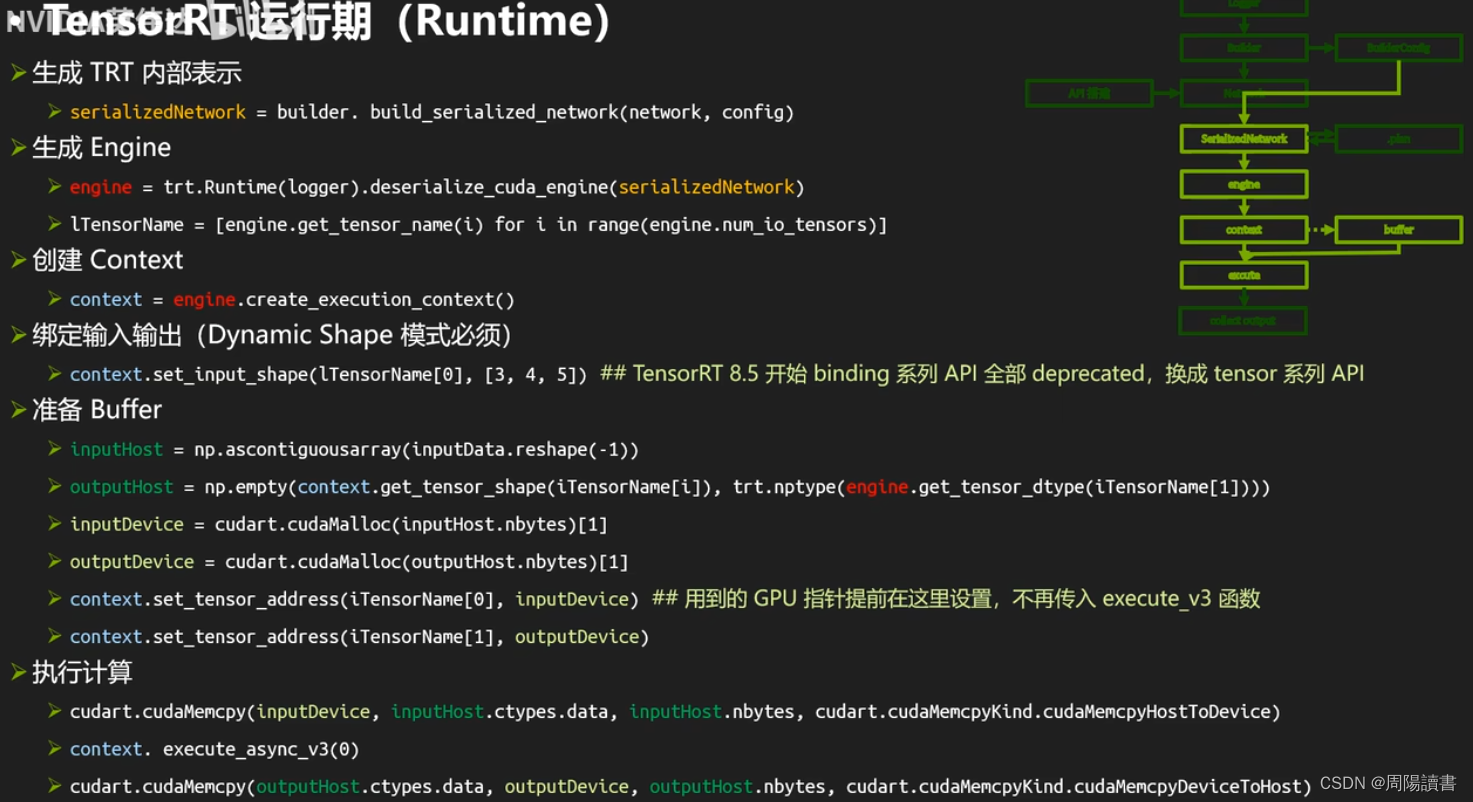Click the np.ascontiguousarray inputHost line

point(354,450)
